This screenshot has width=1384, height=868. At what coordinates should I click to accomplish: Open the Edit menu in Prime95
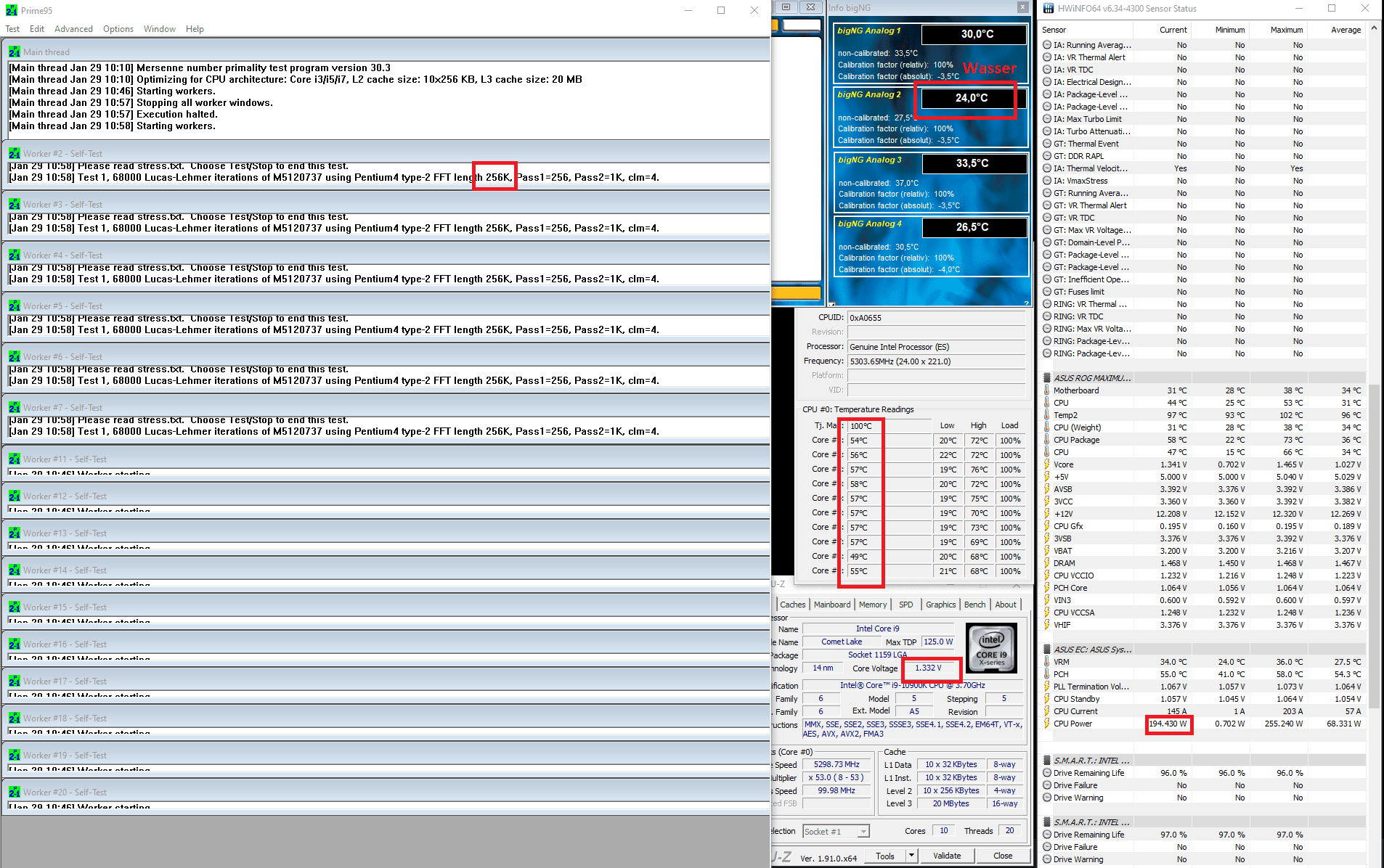tap(37, 29)
